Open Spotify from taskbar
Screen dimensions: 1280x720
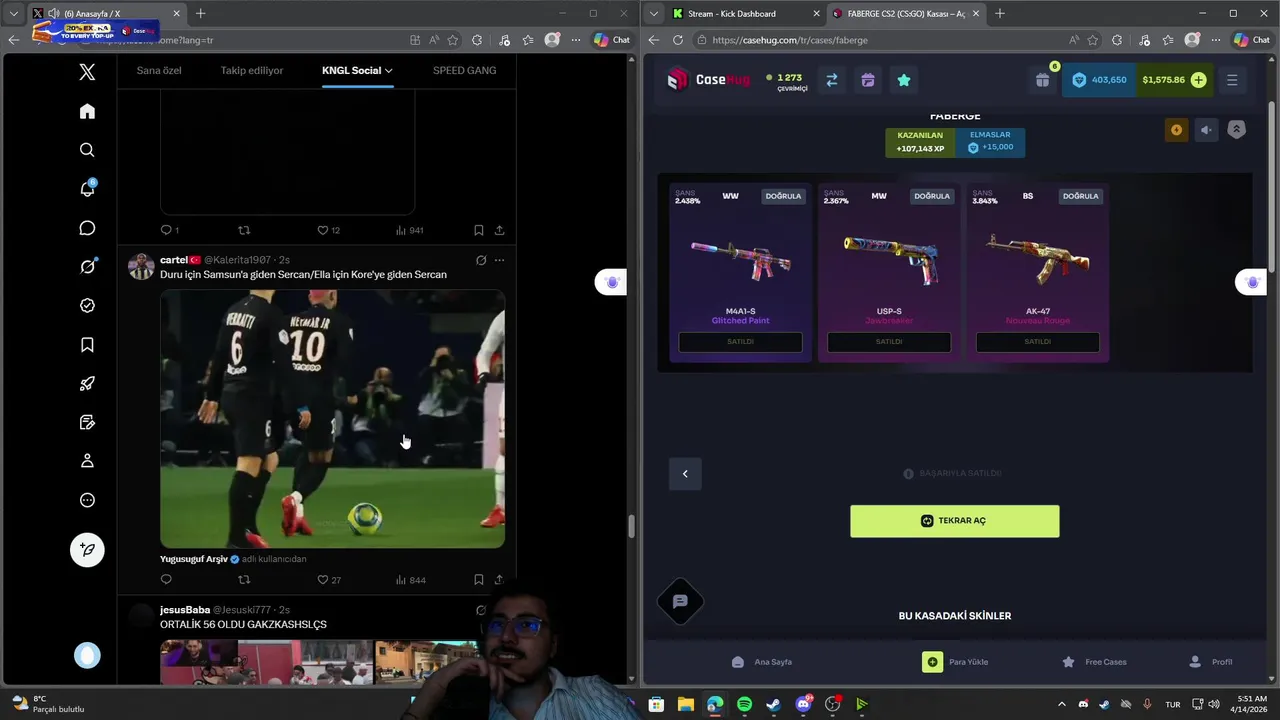744,704
